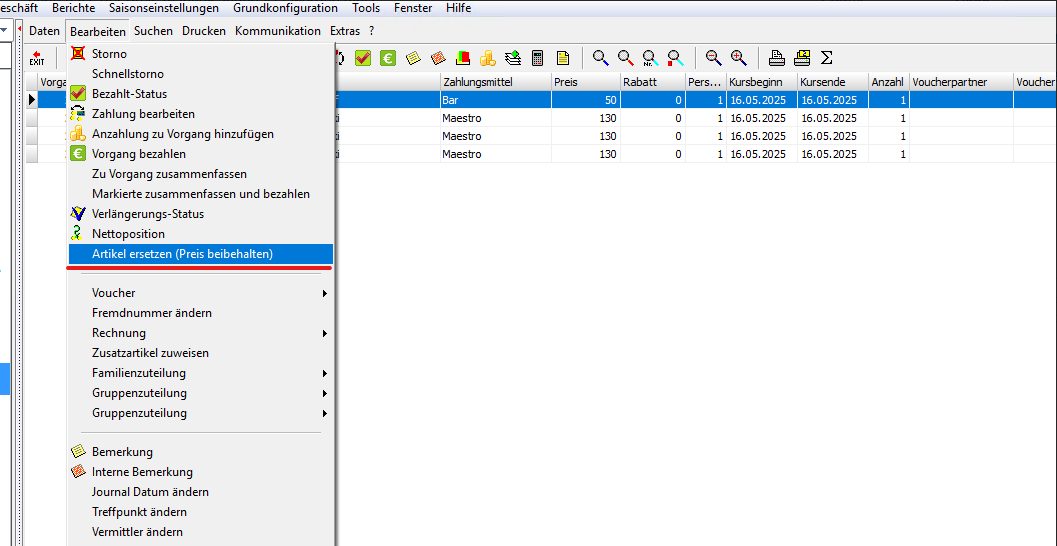Click the zoom-in magnifier toolbar icon
This screenshot has height=546, width=1057.
[739, 58]
